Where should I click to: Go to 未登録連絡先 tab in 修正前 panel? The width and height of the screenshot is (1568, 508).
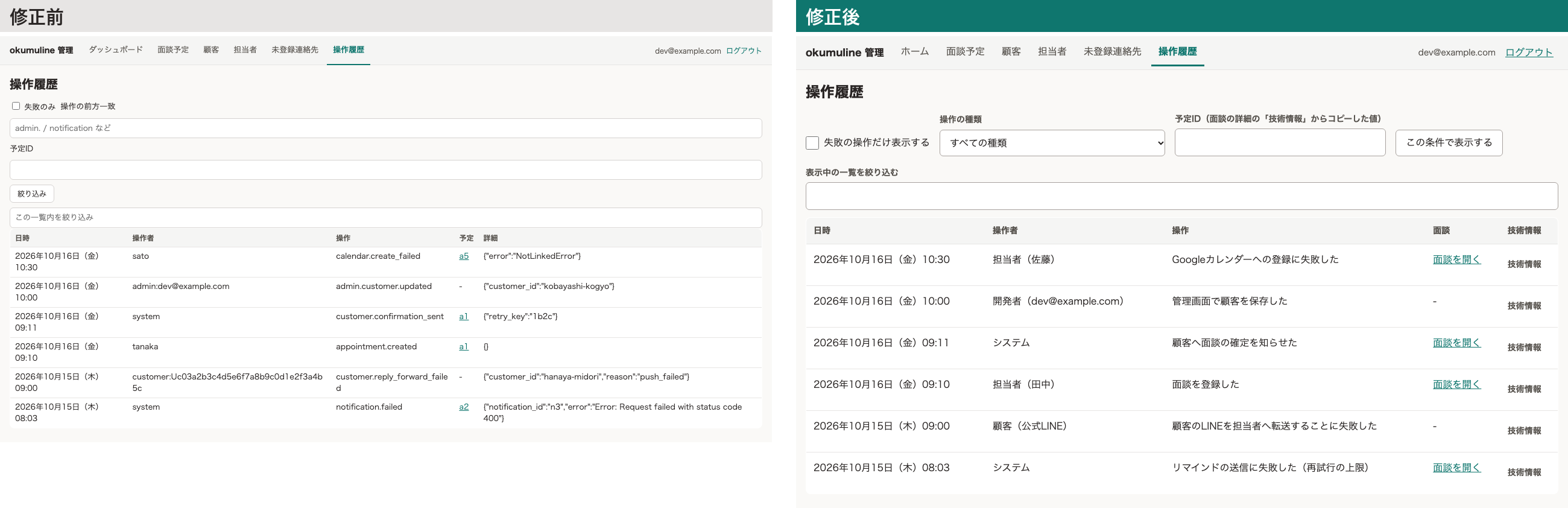point(295,50)
